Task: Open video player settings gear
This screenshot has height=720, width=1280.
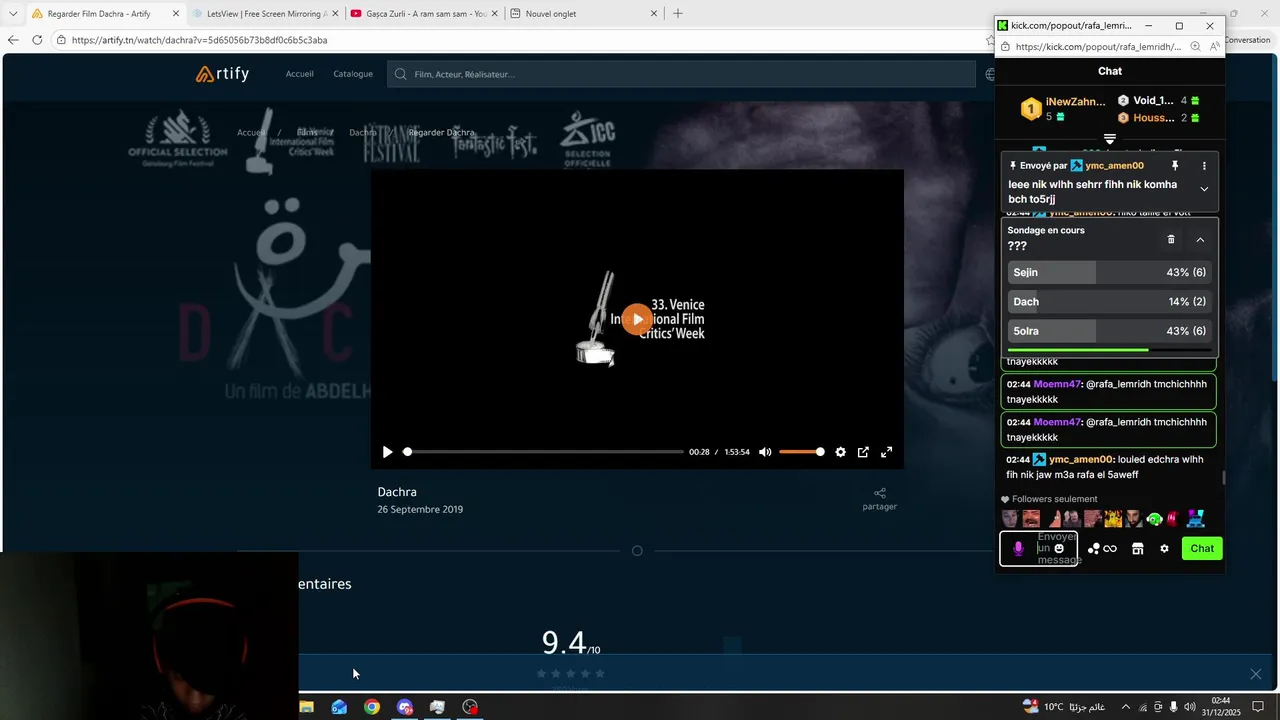Action: point(840,452)
